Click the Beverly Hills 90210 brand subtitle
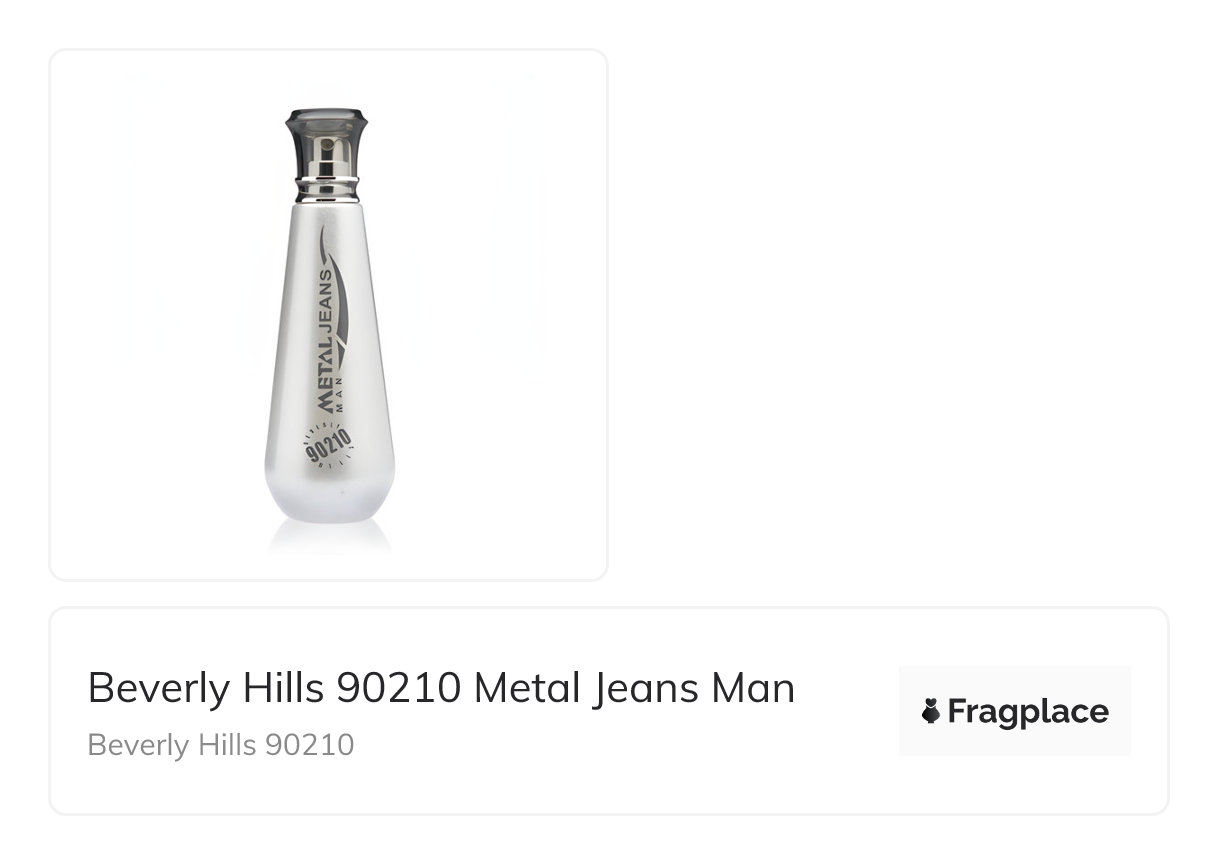Image resolution: width=1218 pixels, height=864 pixels. [x=221, y=745]
